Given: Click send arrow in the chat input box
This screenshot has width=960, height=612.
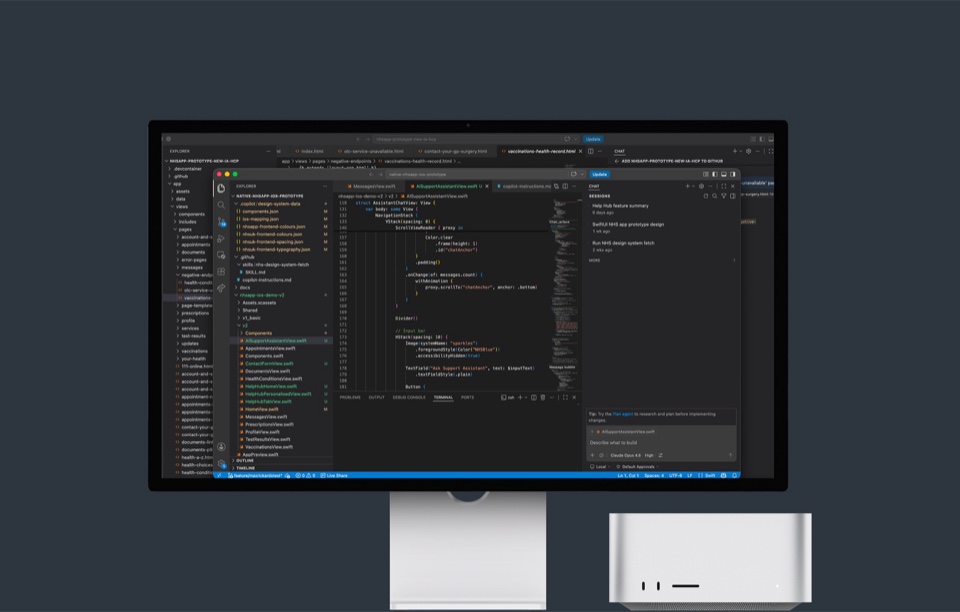Looking at the screenshot, I should coord(730,455).
